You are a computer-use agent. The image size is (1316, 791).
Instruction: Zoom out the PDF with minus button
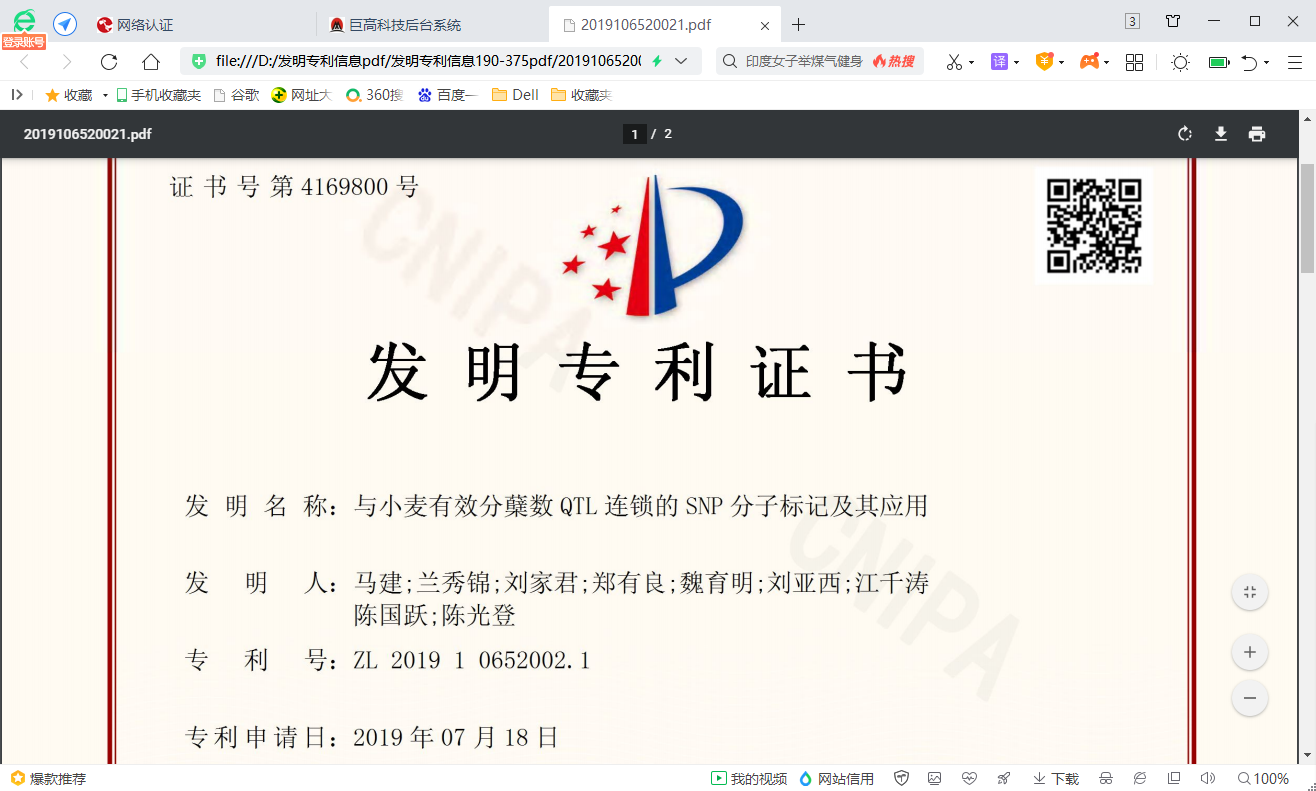tap(1250, 697)
